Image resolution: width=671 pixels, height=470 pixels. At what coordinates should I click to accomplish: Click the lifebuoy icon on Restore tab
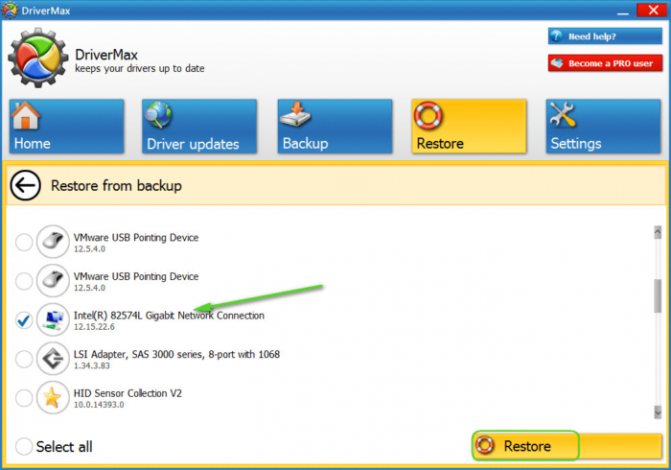[x=428, y=116]
